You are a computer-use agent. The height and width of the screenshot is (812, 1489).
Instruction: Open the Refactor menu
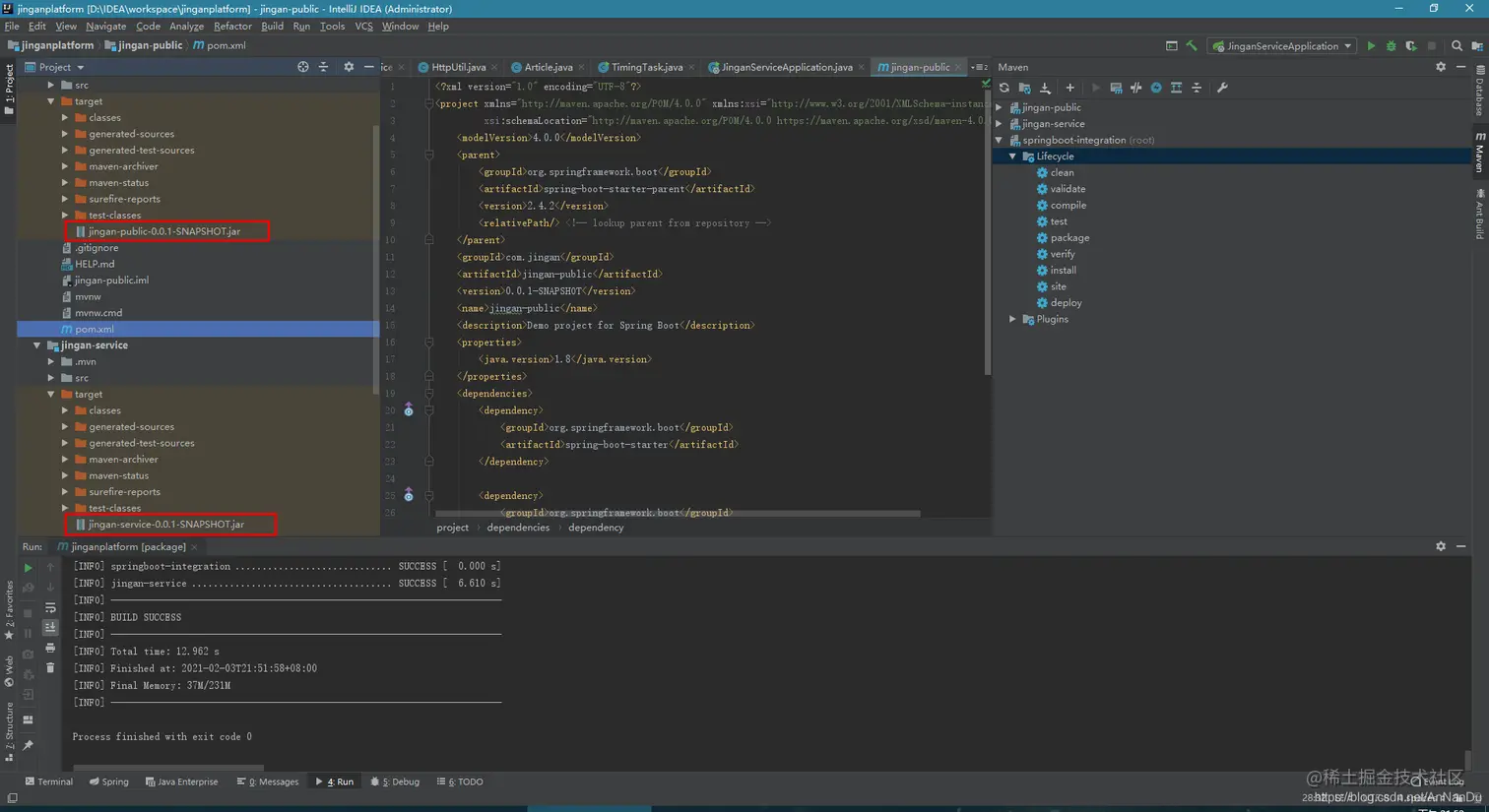coord(232,27)
